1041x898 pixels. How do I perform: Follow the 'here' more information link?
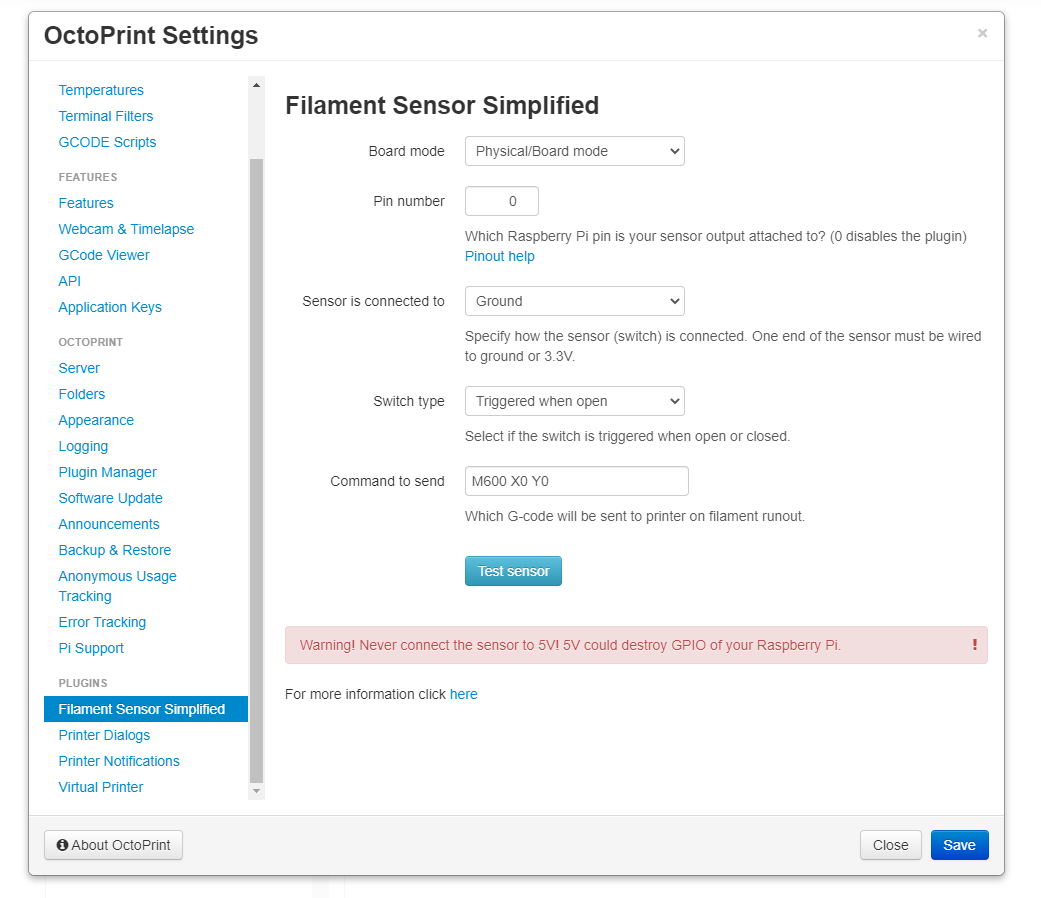tap(463, 694)
